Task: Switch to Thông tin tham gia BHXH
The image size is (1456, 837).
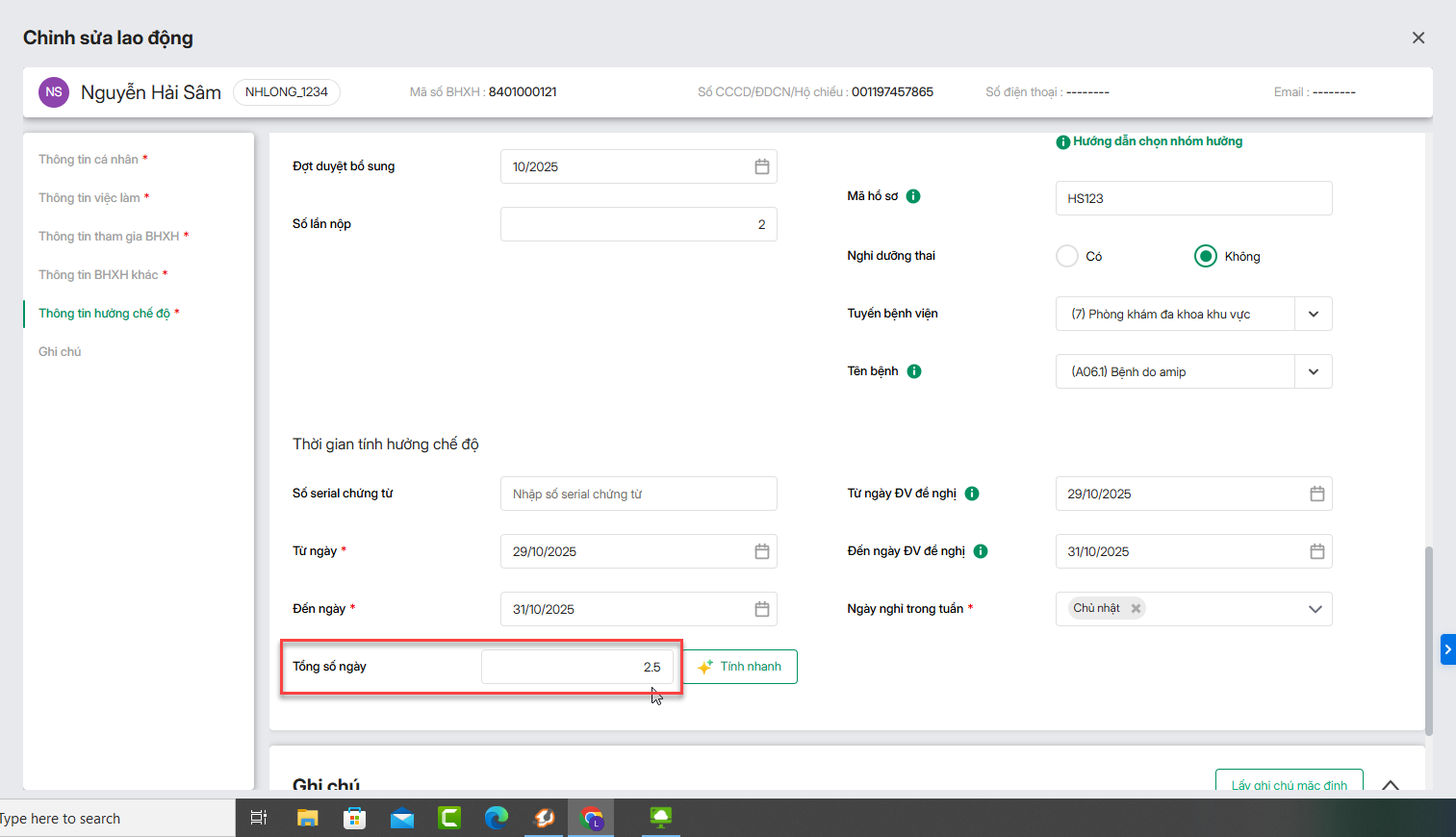Action: point(109,237)
